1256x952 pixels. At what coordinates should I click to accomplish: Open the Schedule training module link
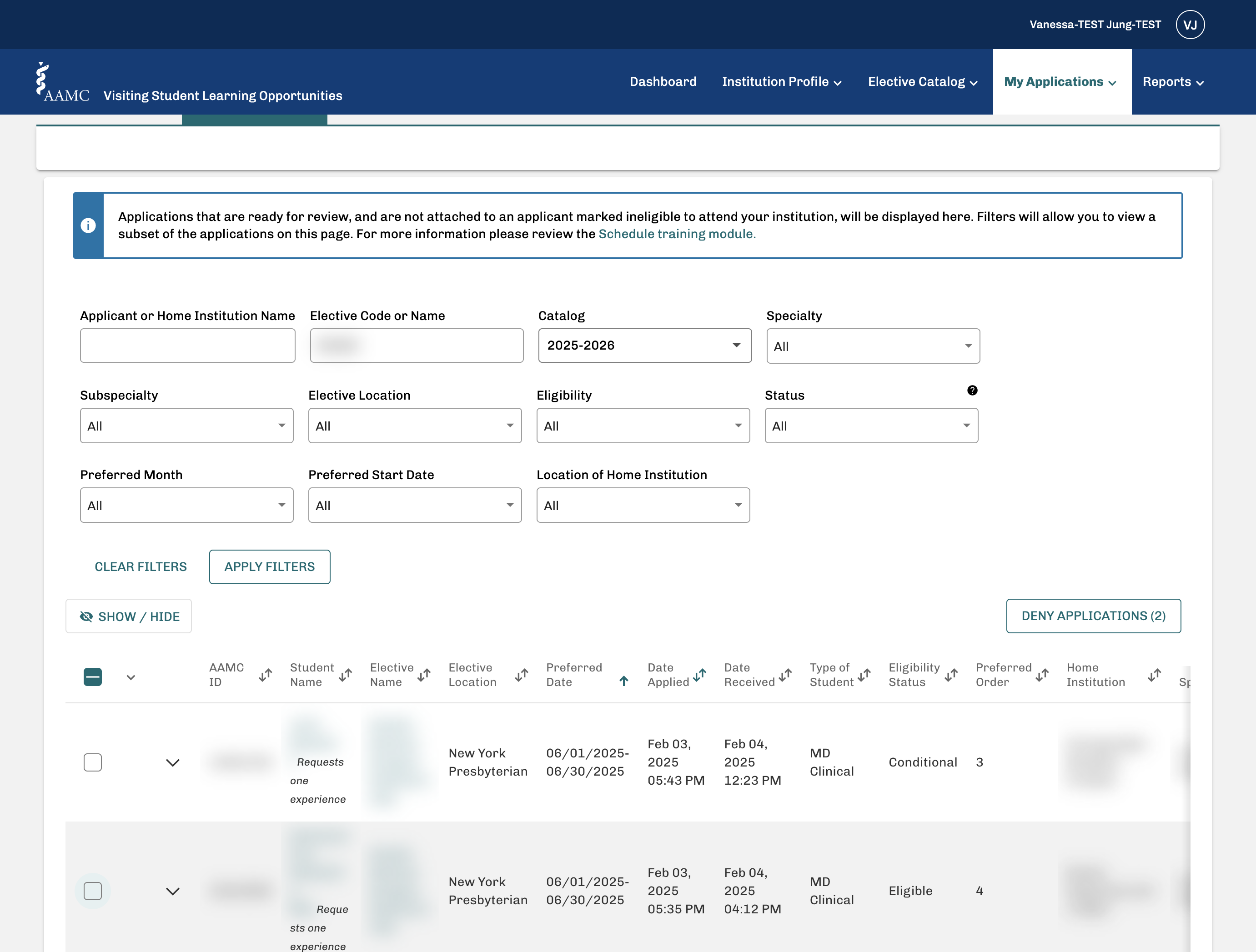(x=677, y=234)
